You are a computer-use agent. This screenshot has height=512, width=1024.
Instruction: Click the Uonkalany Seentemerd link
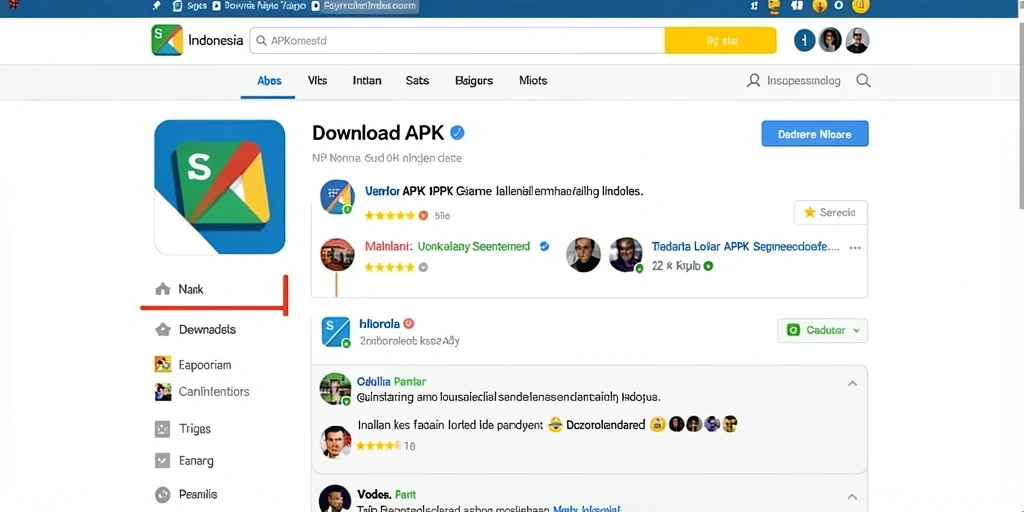pyautogui.click(x=473, y=247)
